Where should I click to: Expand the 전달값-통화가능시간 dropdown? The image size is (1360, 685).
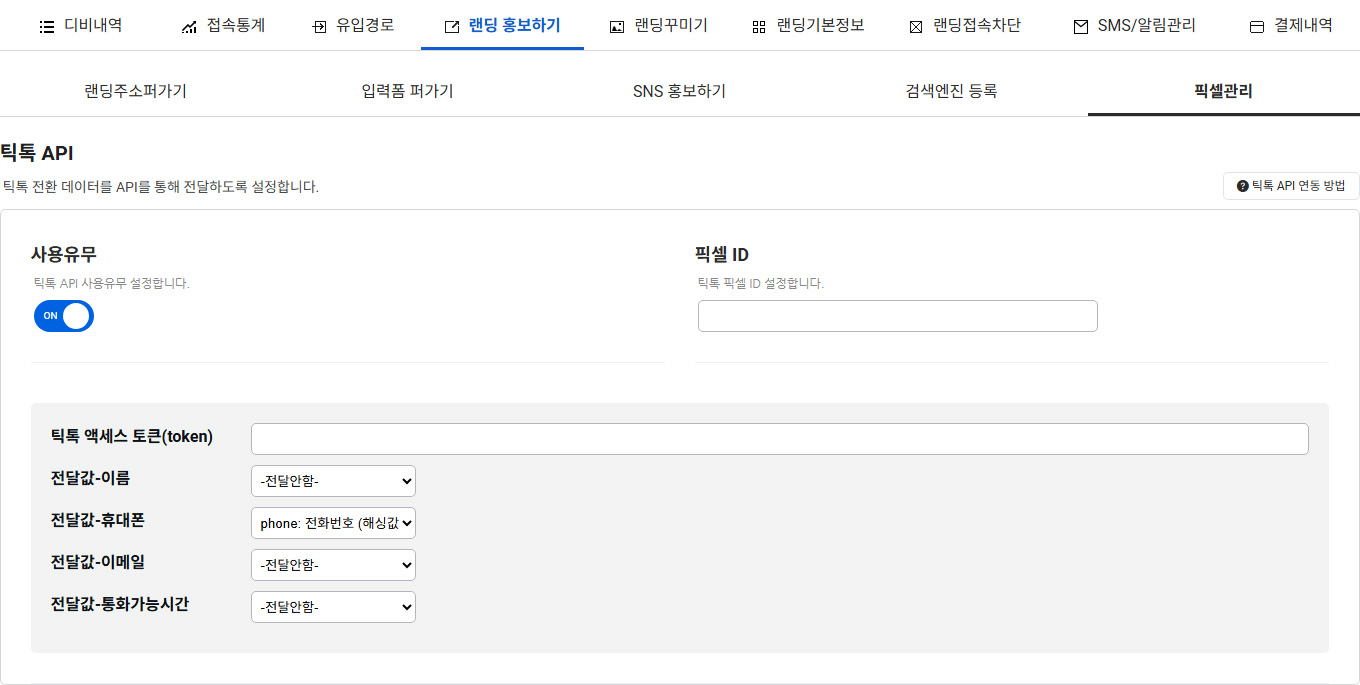click(x=333, y=607)
